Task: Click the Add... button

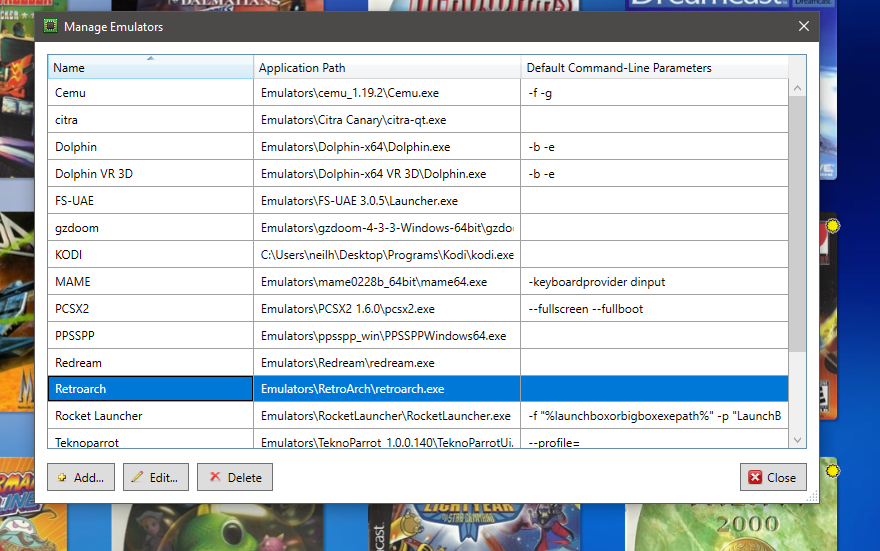Action: [81, 477]
